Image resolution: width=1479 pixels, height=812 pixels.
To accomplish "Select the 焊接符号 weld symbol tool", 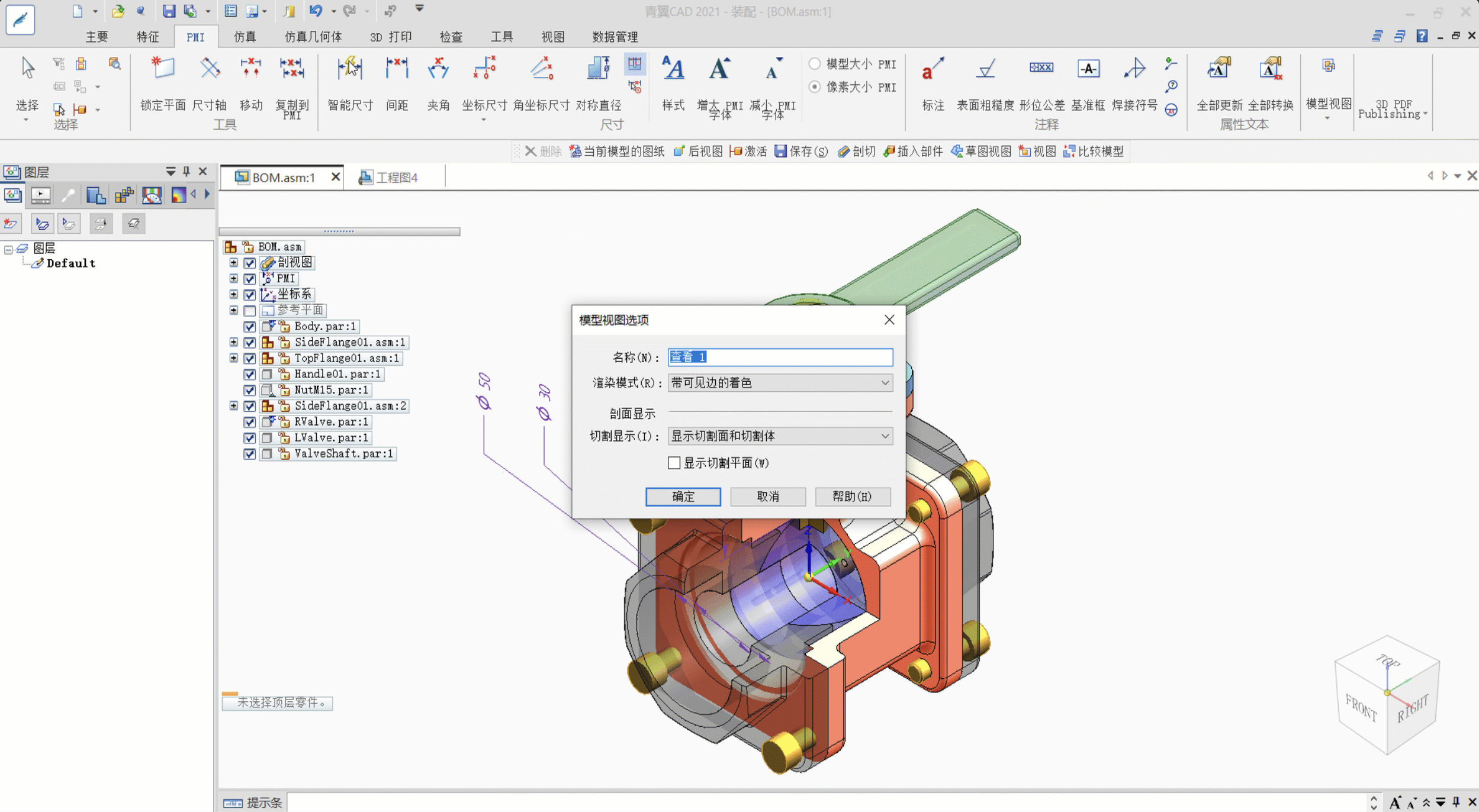I will (x=1134, y=83).
